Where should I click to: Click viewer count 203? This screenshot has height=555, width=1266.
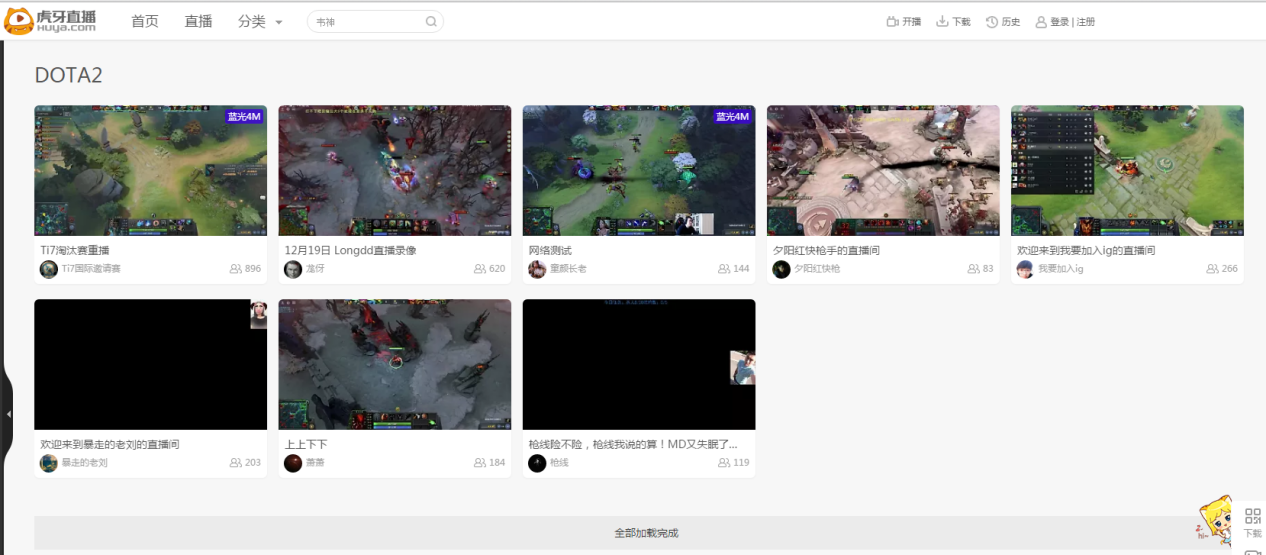(x=245, y=463)
